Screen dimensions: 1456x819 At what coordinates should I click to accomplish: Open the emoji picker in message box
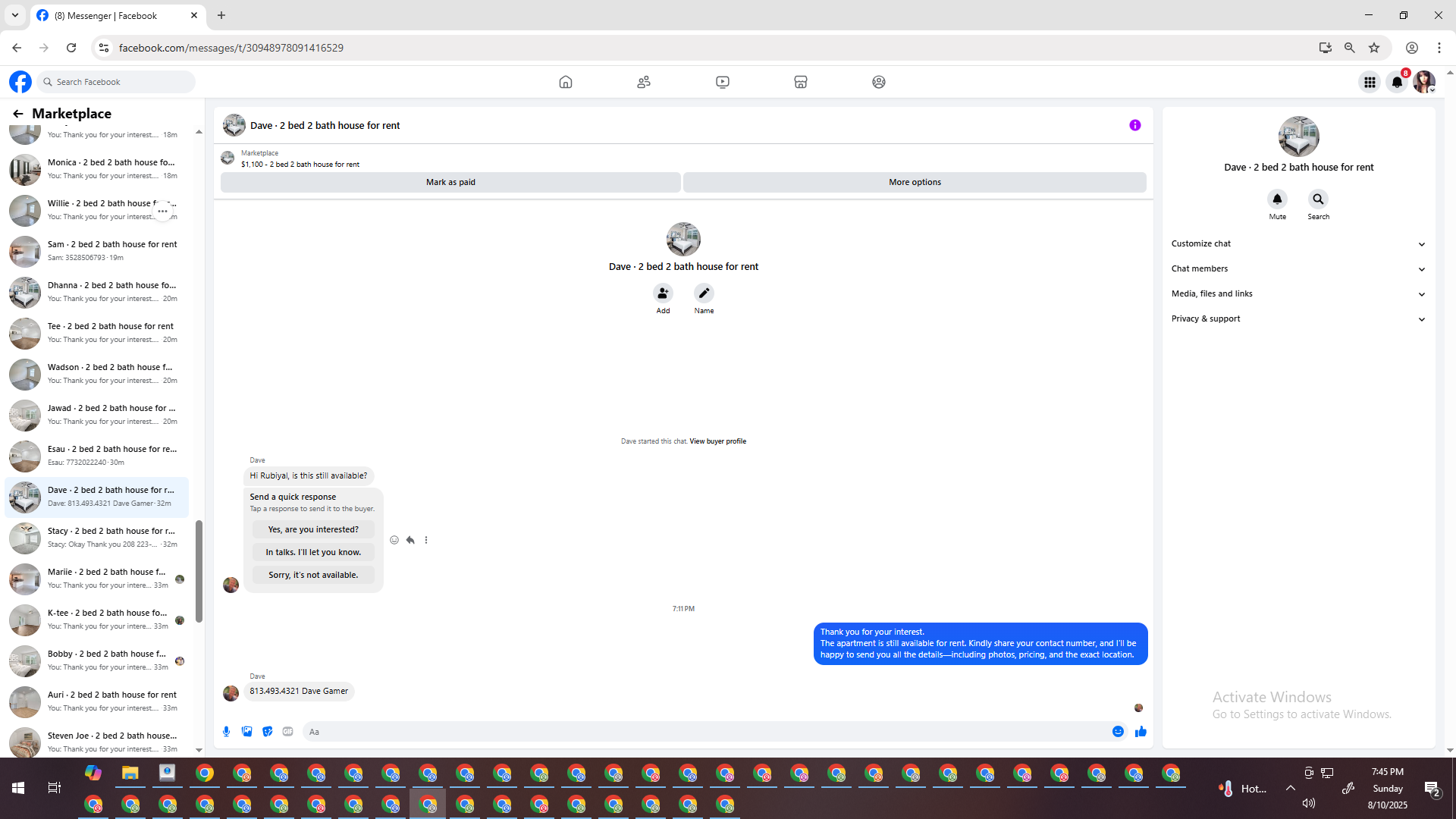tap(1118, 732)
